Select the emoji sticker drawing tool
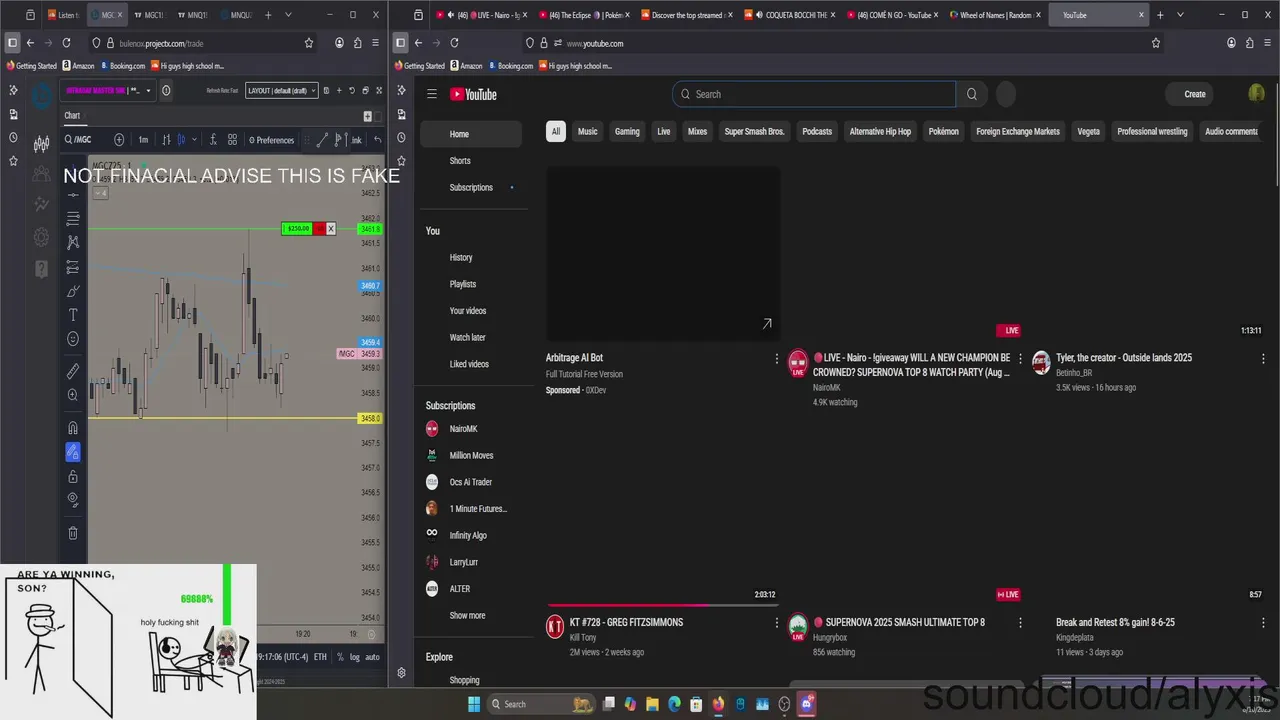This screenshot has height=720, width=1280. tap(73, 339)
